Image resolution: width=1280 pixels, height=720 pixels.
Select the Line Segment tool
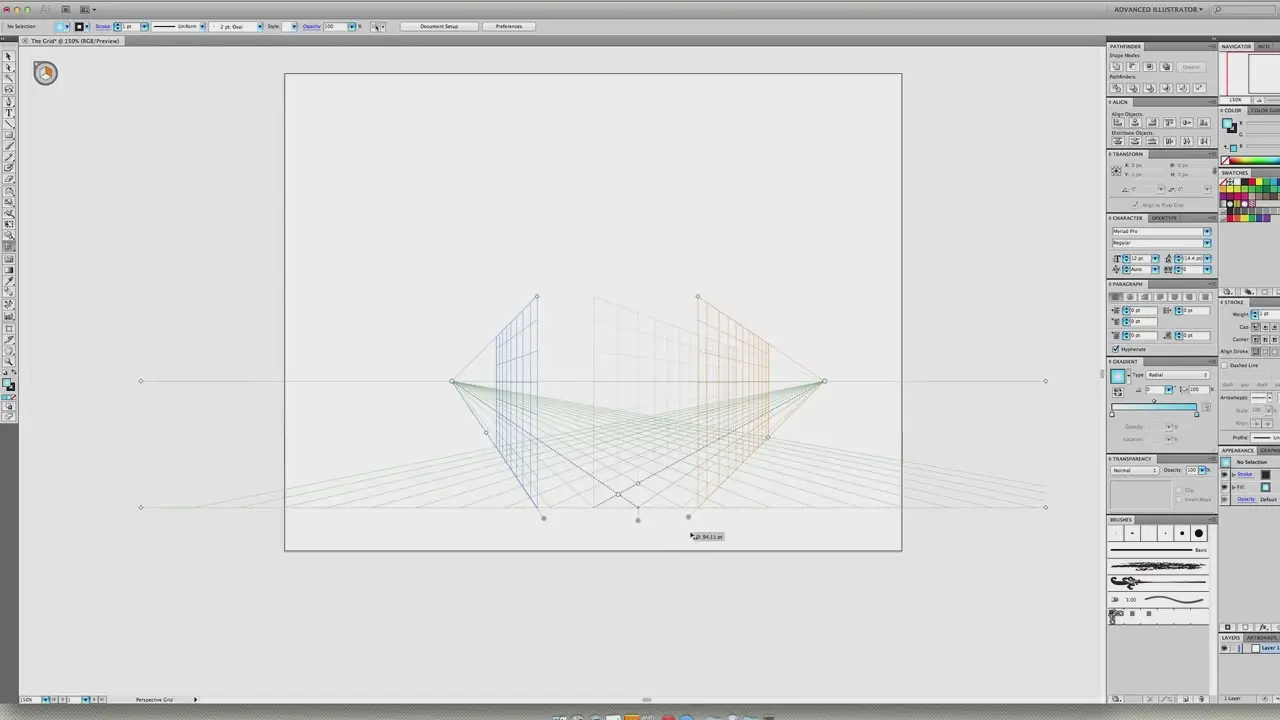pos(9,124)
